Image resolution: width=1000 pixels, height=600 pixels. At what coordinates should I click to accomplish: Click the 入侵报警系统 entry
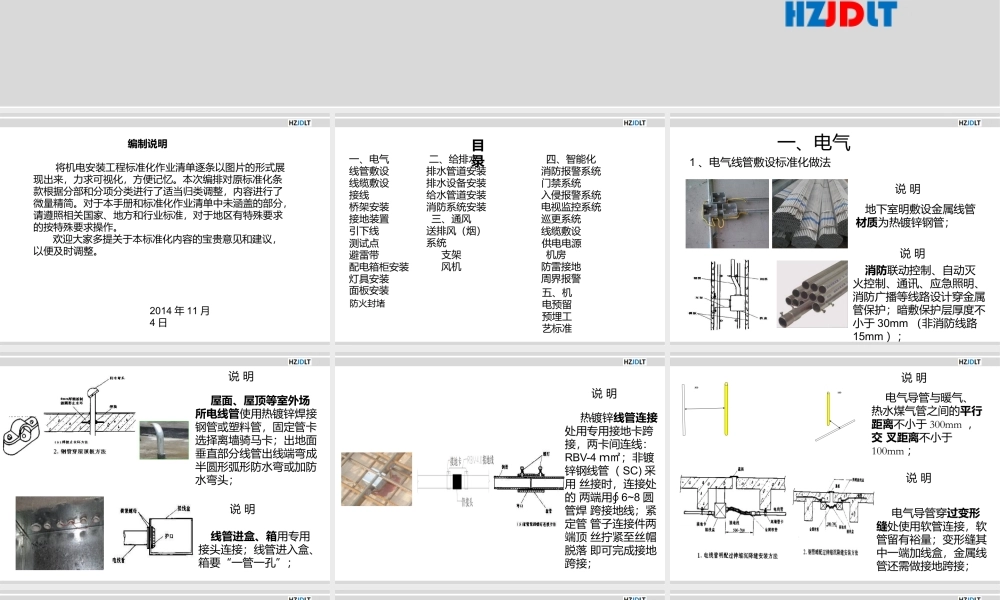[x=571, y=195]
